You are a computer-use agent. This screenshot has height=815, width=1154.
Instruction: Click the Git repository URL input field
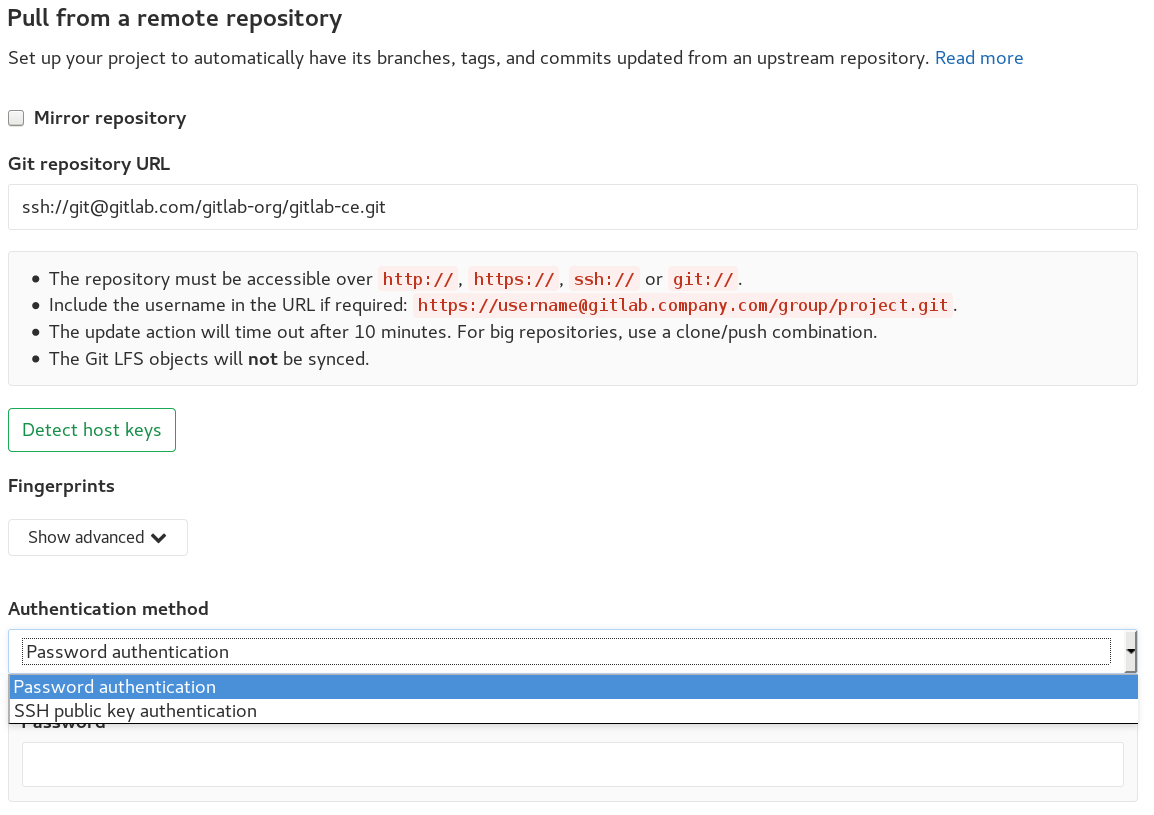(x=570, y=206)
